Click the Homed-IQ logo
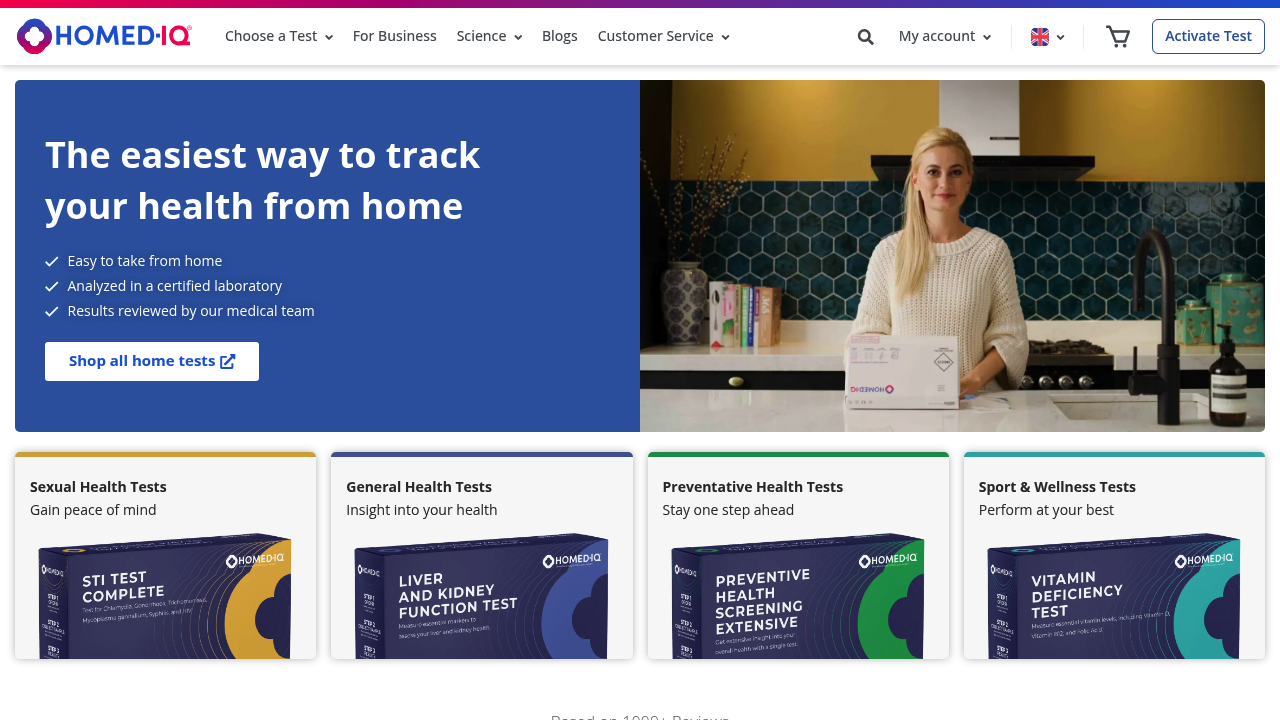1280x720 pixels. [x=103, y=35]
